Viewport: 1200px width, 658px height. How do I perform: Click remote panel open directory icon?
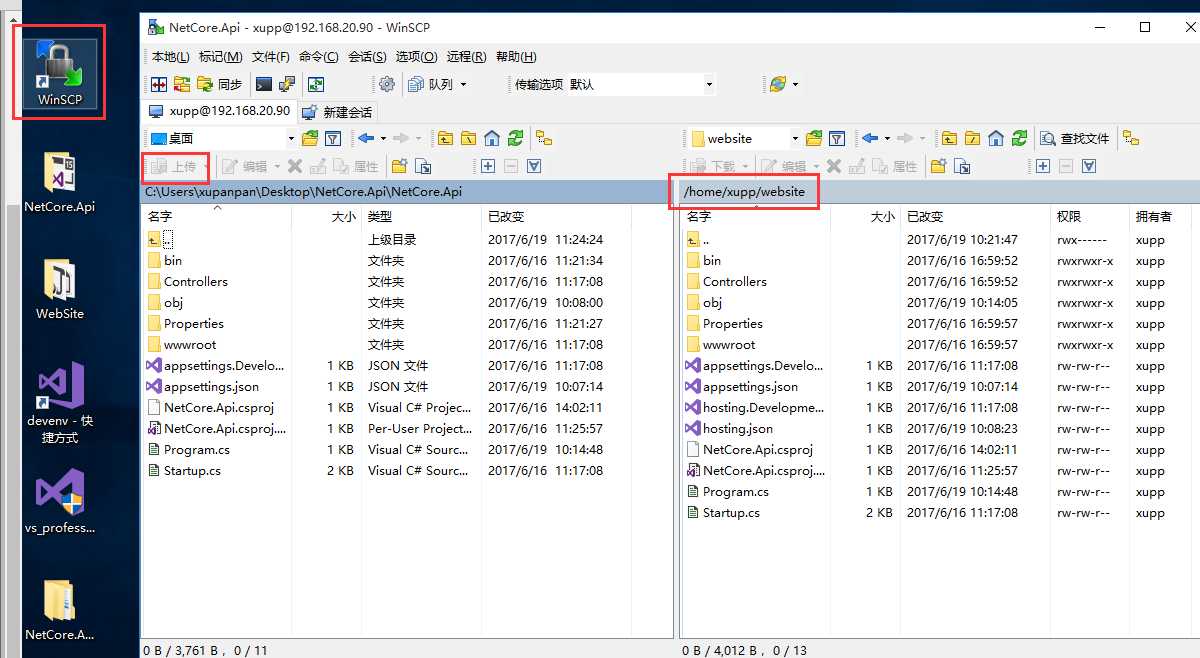point(814,138)
